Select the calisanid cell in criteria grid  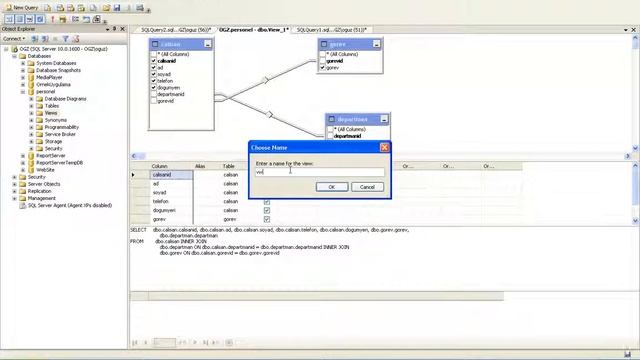(x=171, y=175)
